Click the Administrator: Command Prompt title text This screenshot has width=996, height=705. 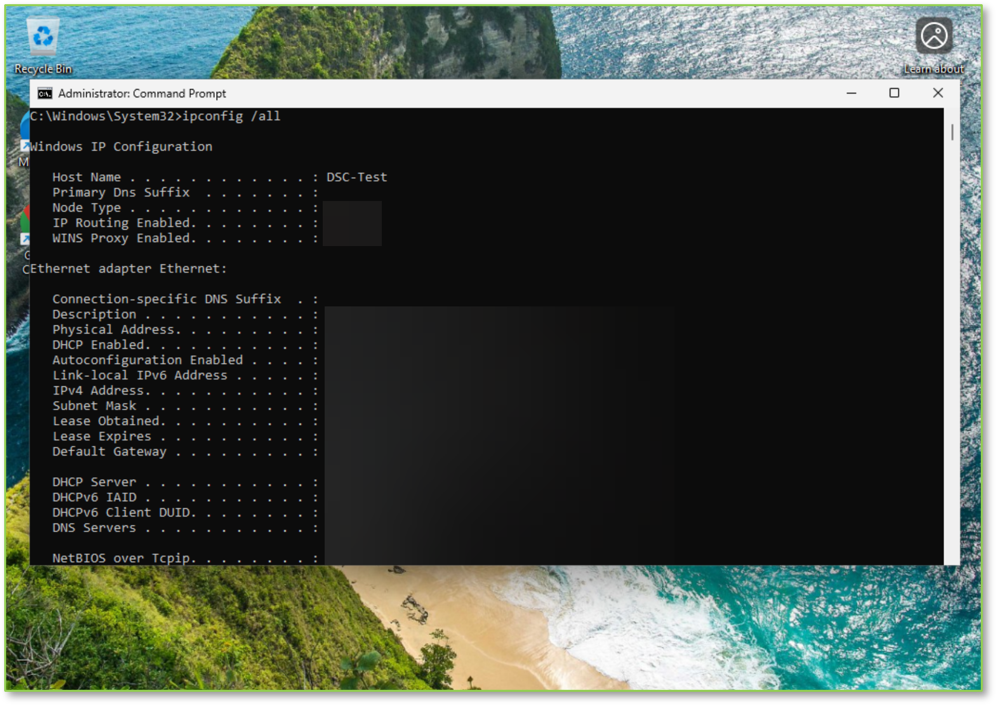pyautogui.click(x=142, y=94)
